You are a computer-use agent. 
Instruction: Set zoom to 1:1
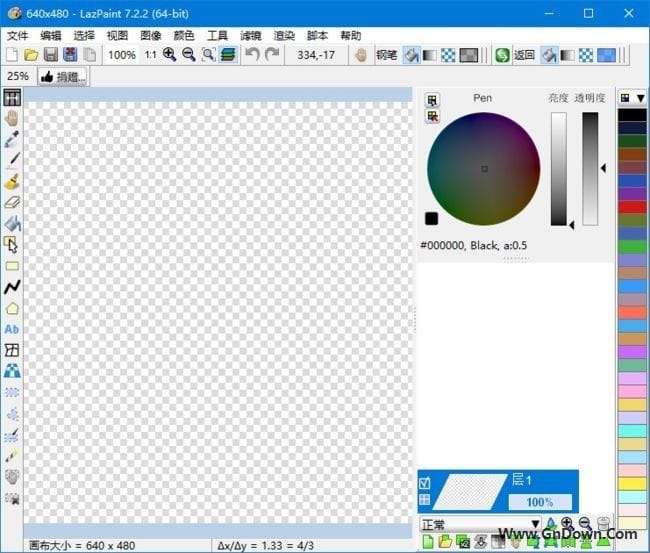[150, 55]
